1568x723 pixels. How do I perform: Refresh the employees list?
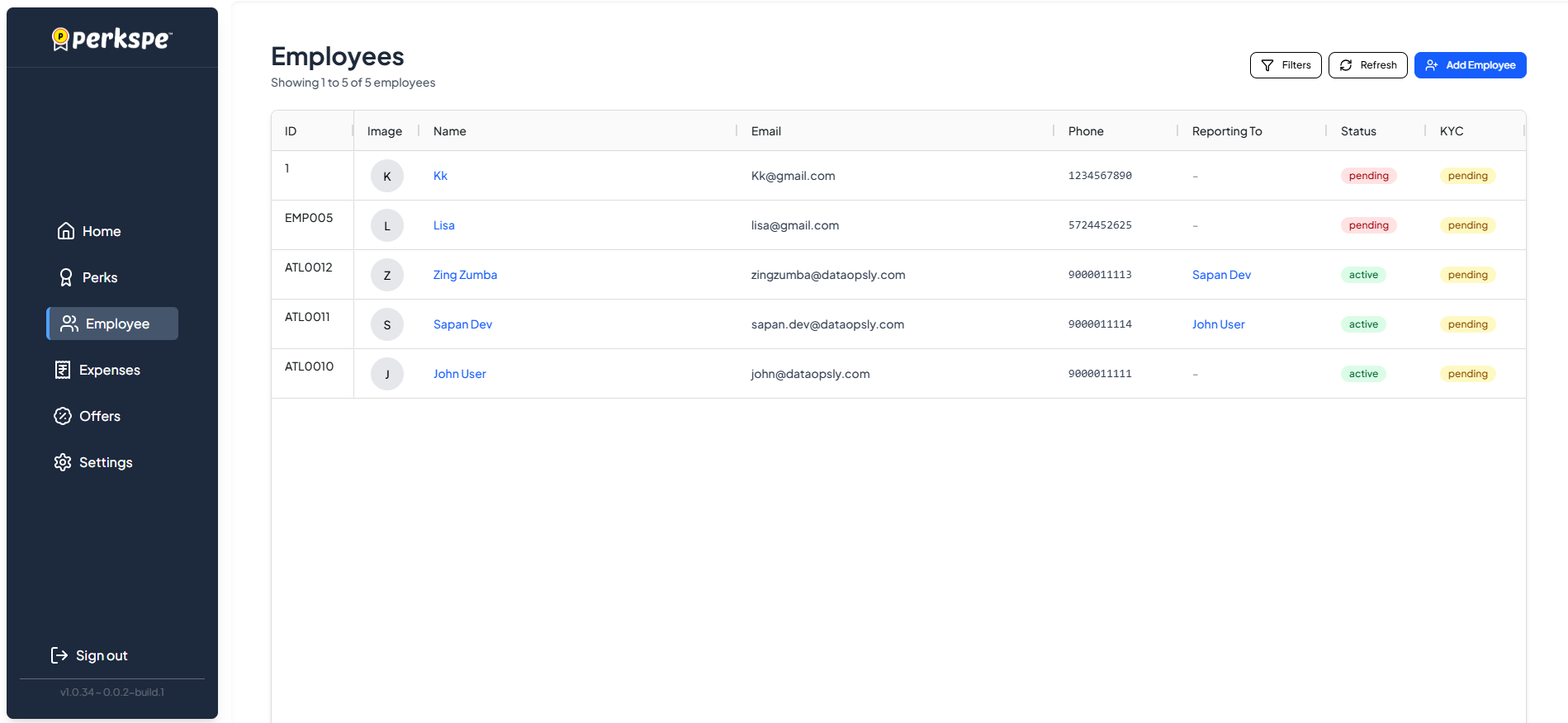pyautogui.click(x=1367, y=65)
